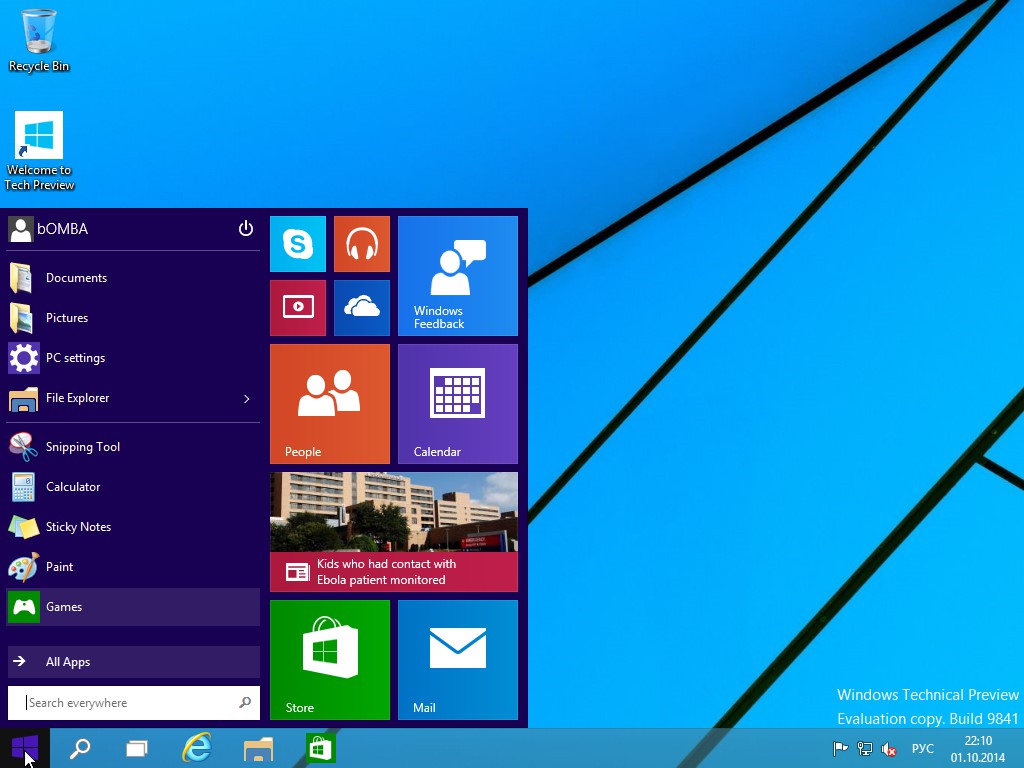Open the Music headphones tile
The width and height of the screenshot is (1024, 768).
(362, 244)
